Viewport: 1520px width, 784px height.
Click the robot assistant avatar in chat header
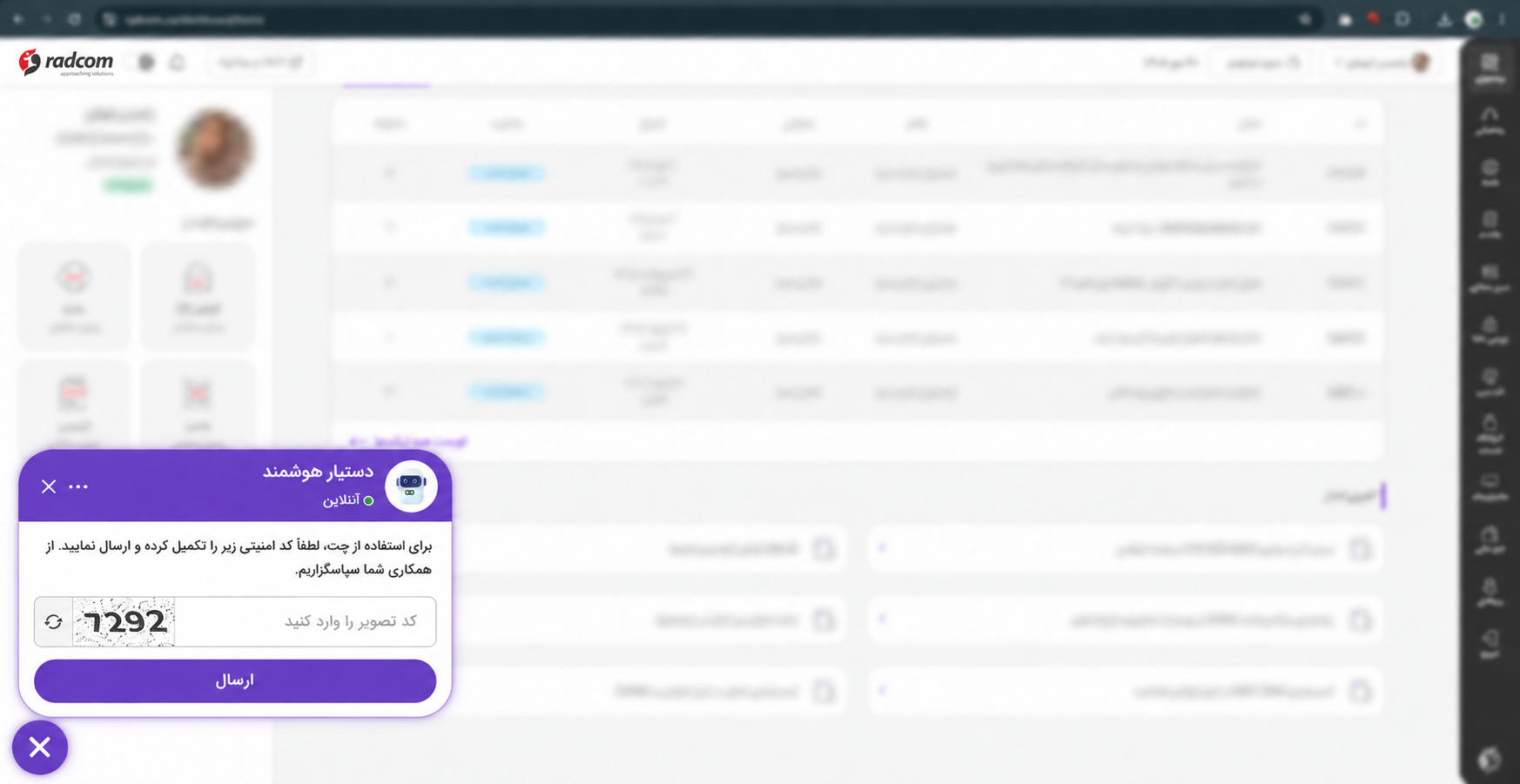tap(411, 486)
